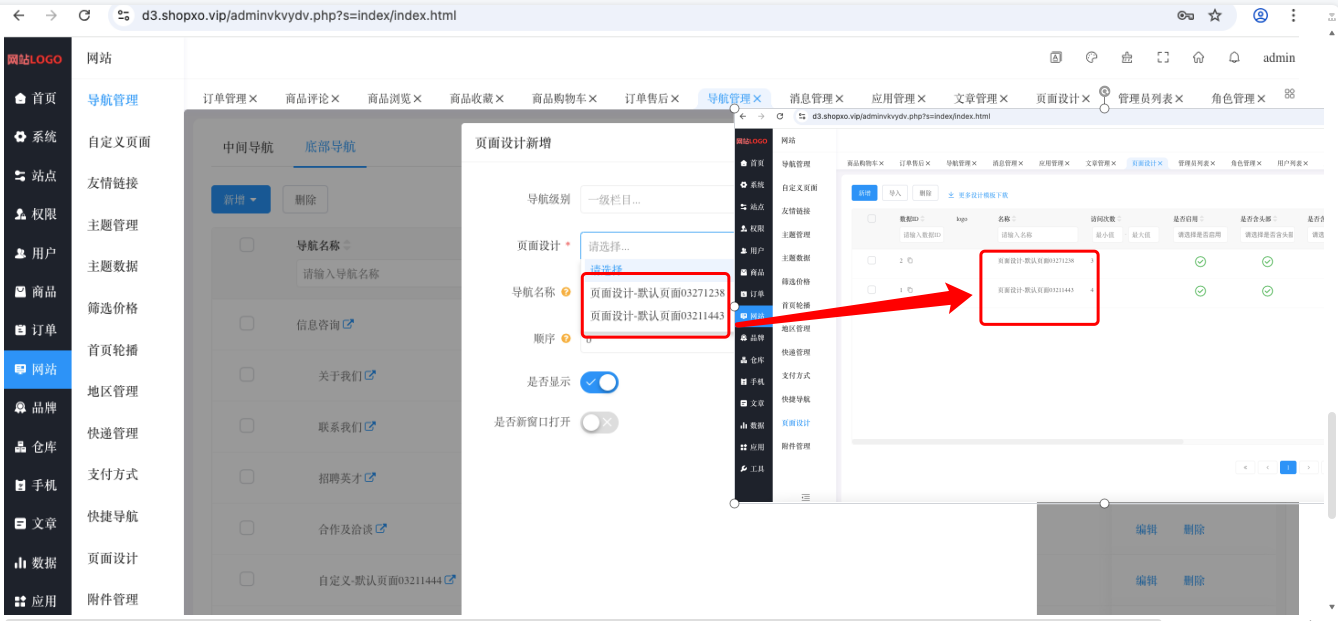Open 自定义页面 in the side menu
The image size is (1338, 621).
pyautogui.click(x=119, y=142)
